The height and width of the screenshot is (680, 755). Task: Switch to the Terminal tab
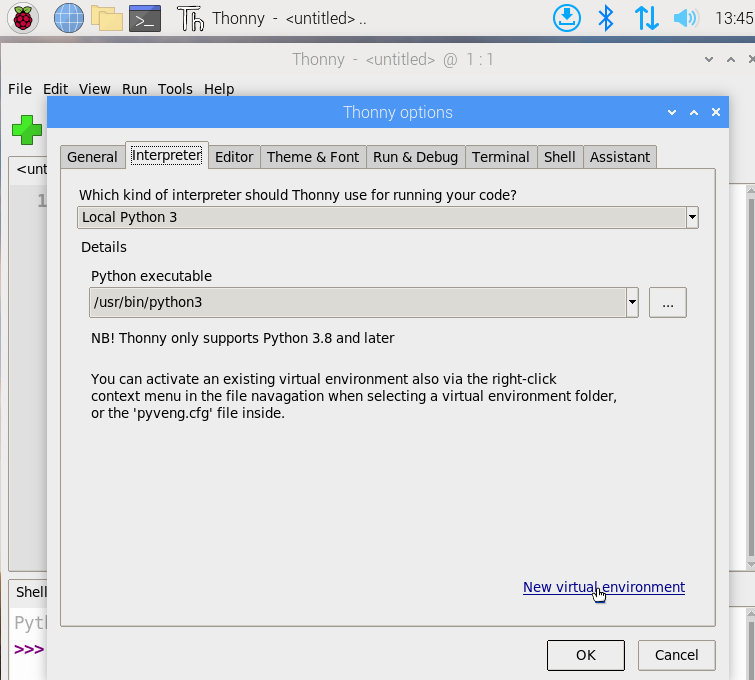pos(501,157)
